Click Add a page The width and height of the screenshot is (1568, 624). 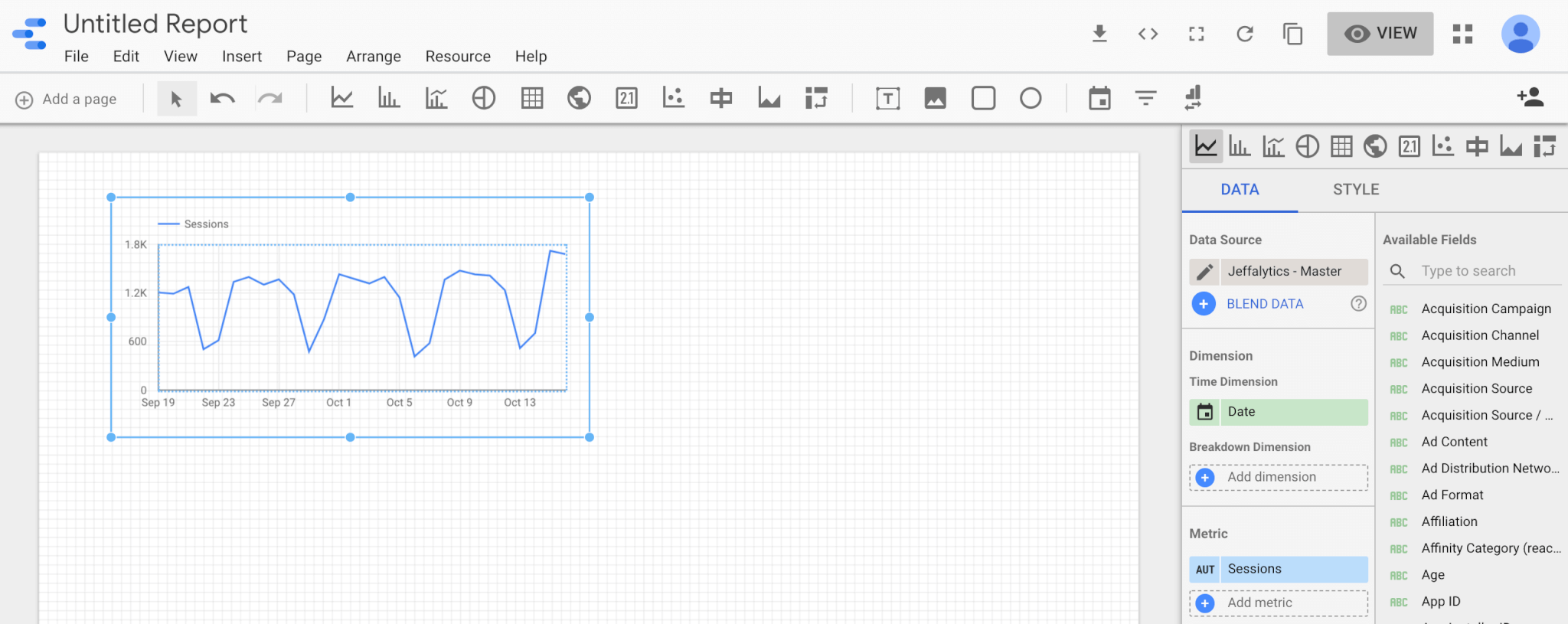coord(67,100)
